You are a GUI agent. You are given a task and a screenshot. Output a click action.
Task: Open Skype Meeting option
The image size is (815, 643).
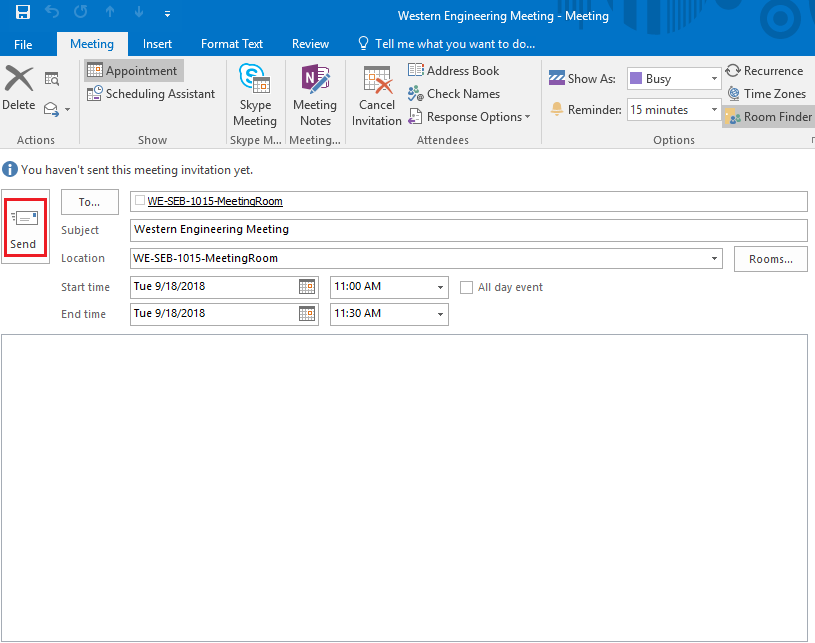255,95
